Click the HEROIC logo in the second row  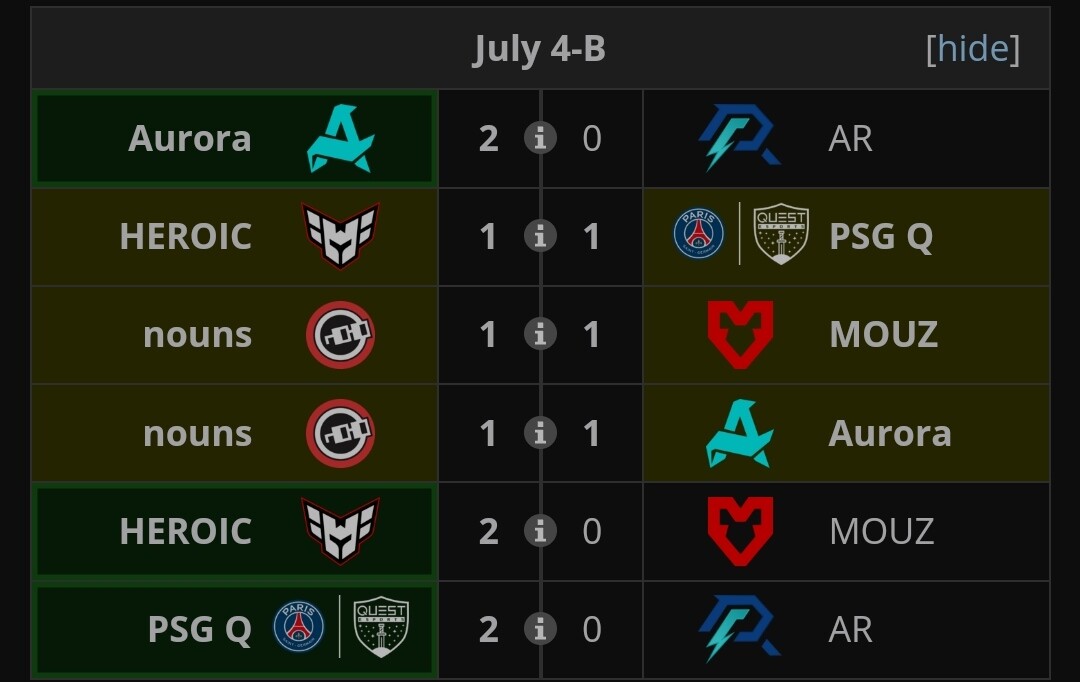(x=340, y=236)
